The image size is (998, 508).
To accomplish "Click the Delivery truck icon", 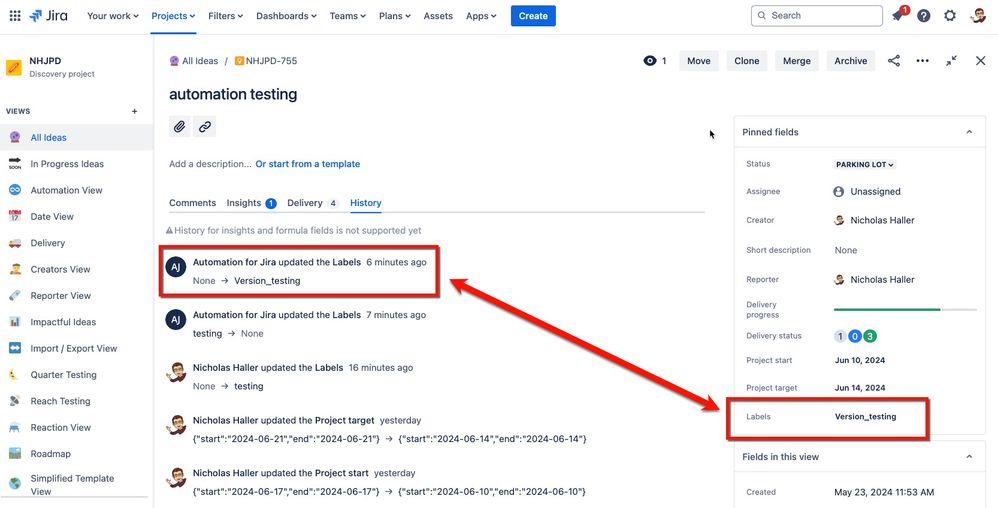I will coord(15,243).
